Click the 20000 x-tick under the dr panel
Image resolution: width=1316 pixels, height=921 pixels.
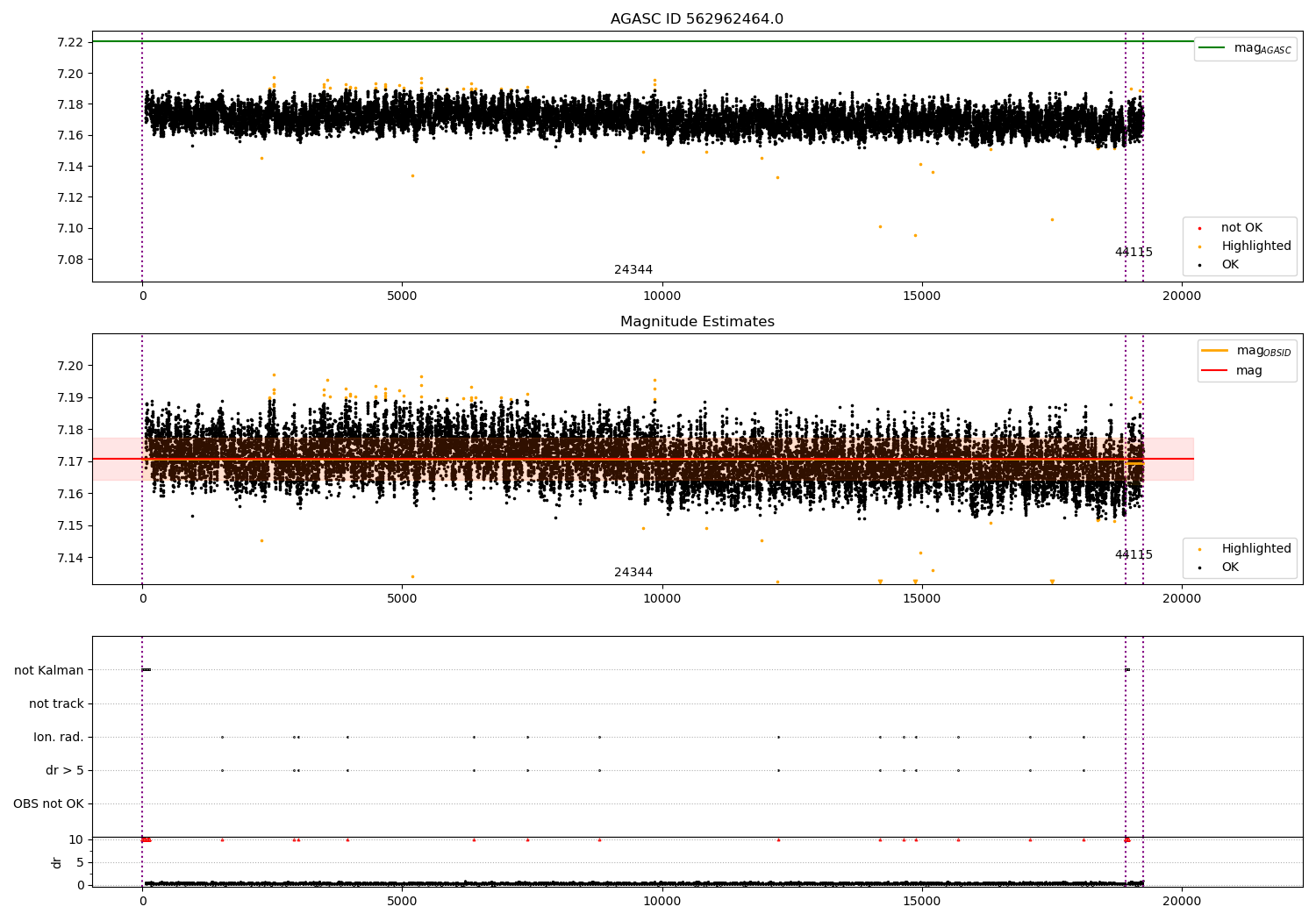click(1182, 902)
